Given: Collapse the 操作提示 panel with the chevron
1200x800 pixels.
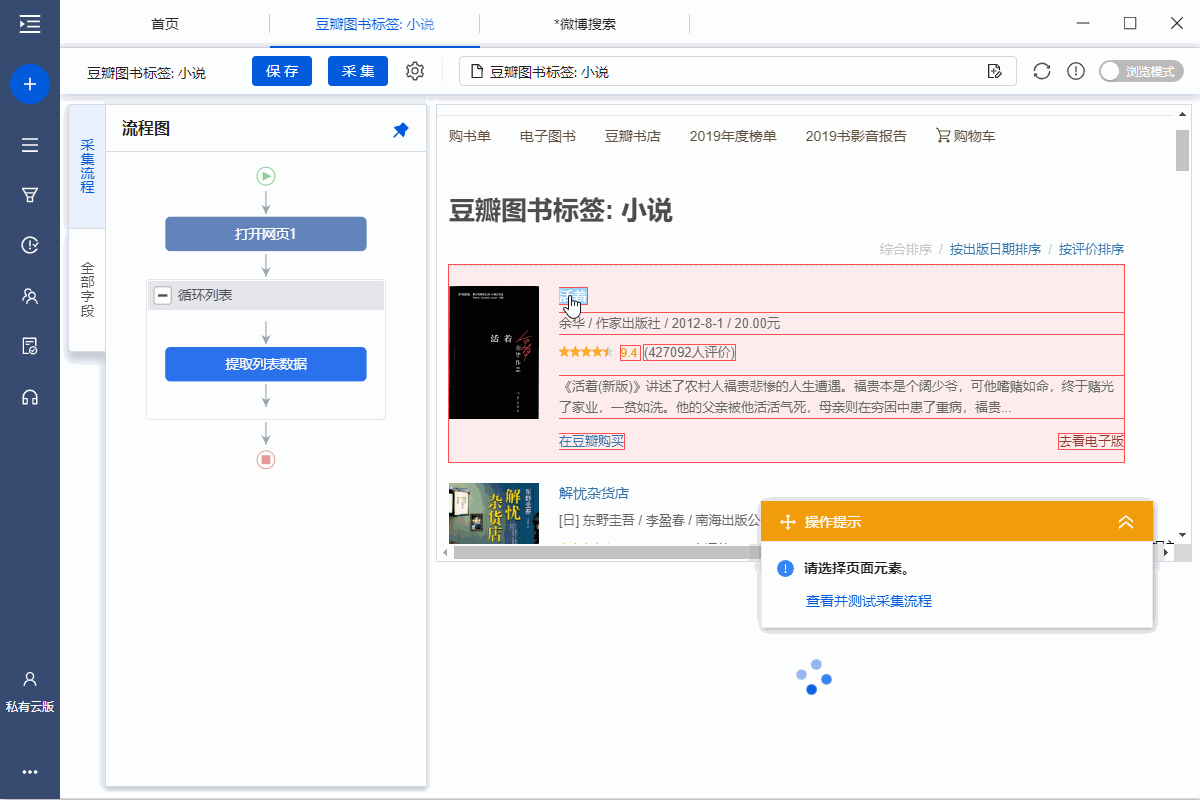Looking at the screenshot, I should point(1126,522).
